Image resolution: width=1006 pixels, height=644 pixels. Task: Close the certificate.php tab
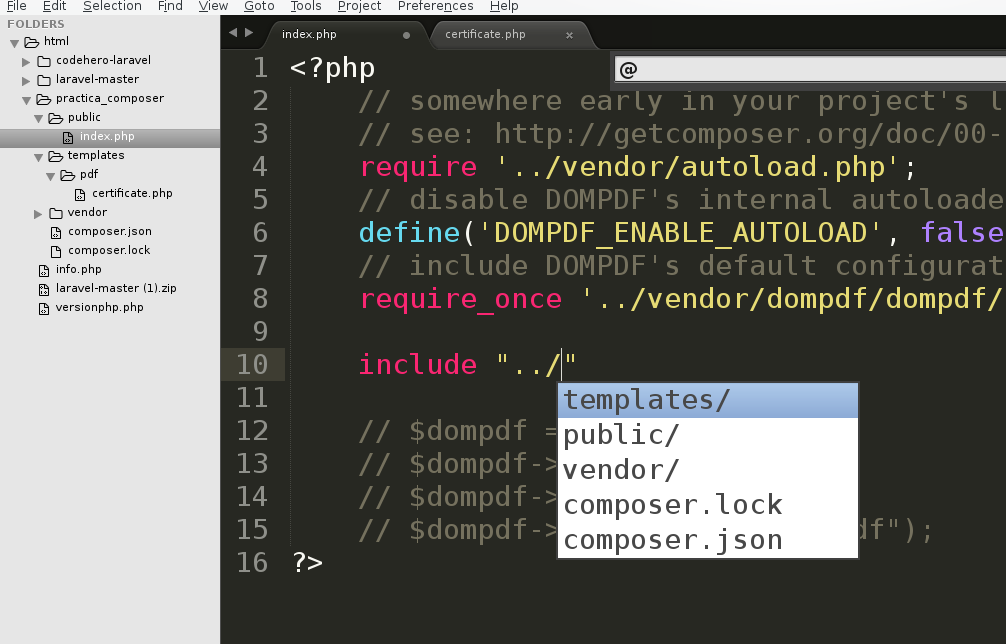point(569,33)
